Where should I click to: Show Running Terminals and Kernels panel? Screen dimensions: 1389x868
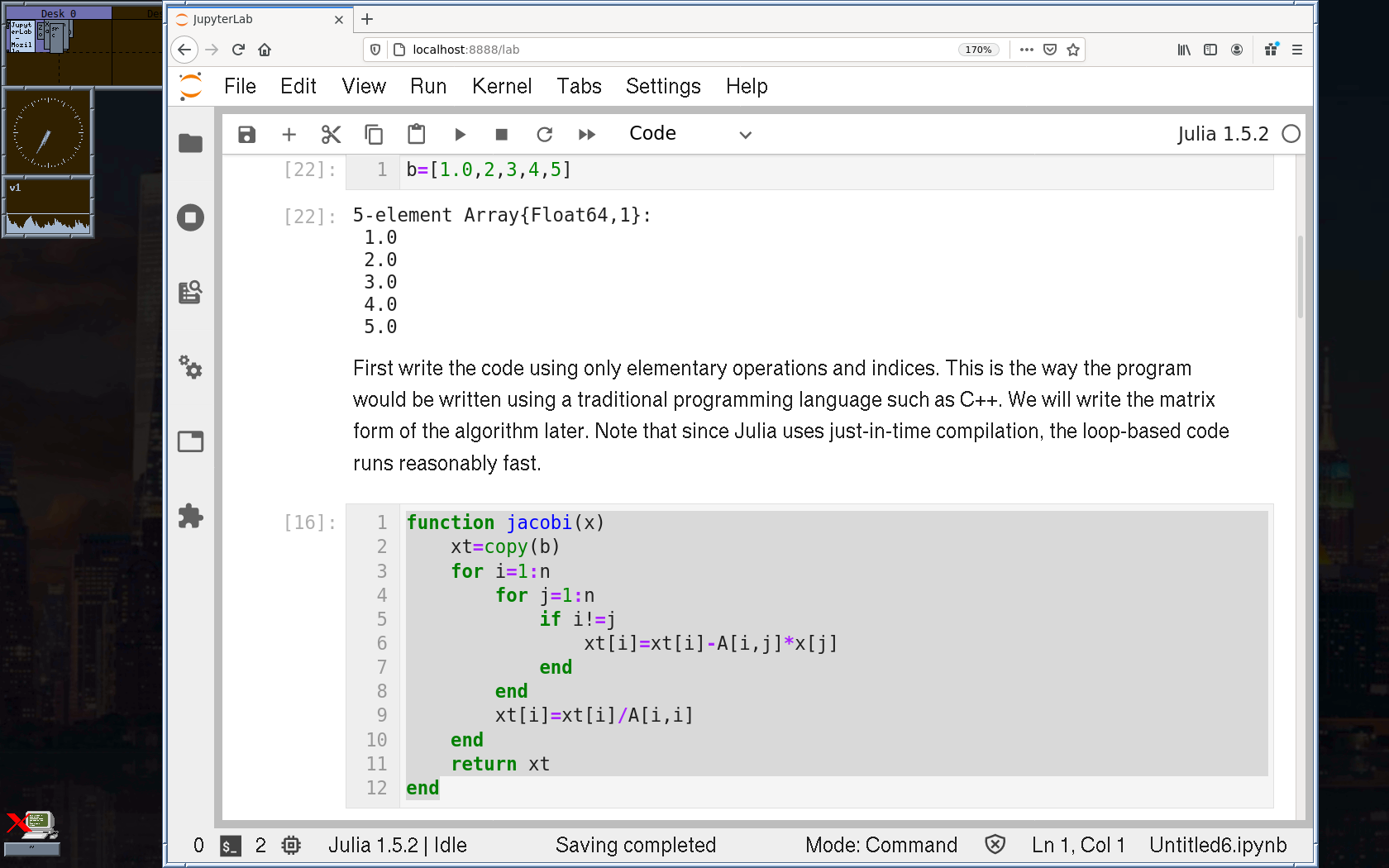pos(190,217)
